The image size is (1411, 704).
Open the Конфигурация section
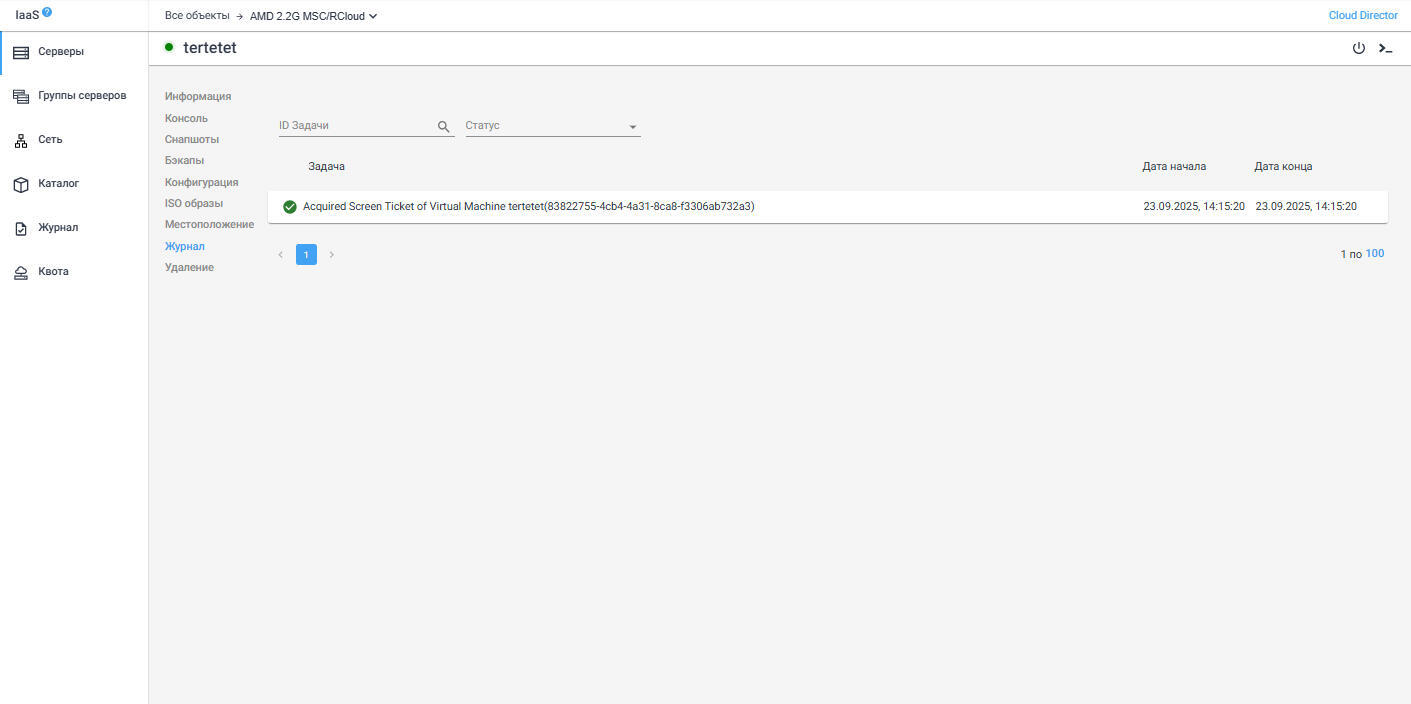coord(201,182)
